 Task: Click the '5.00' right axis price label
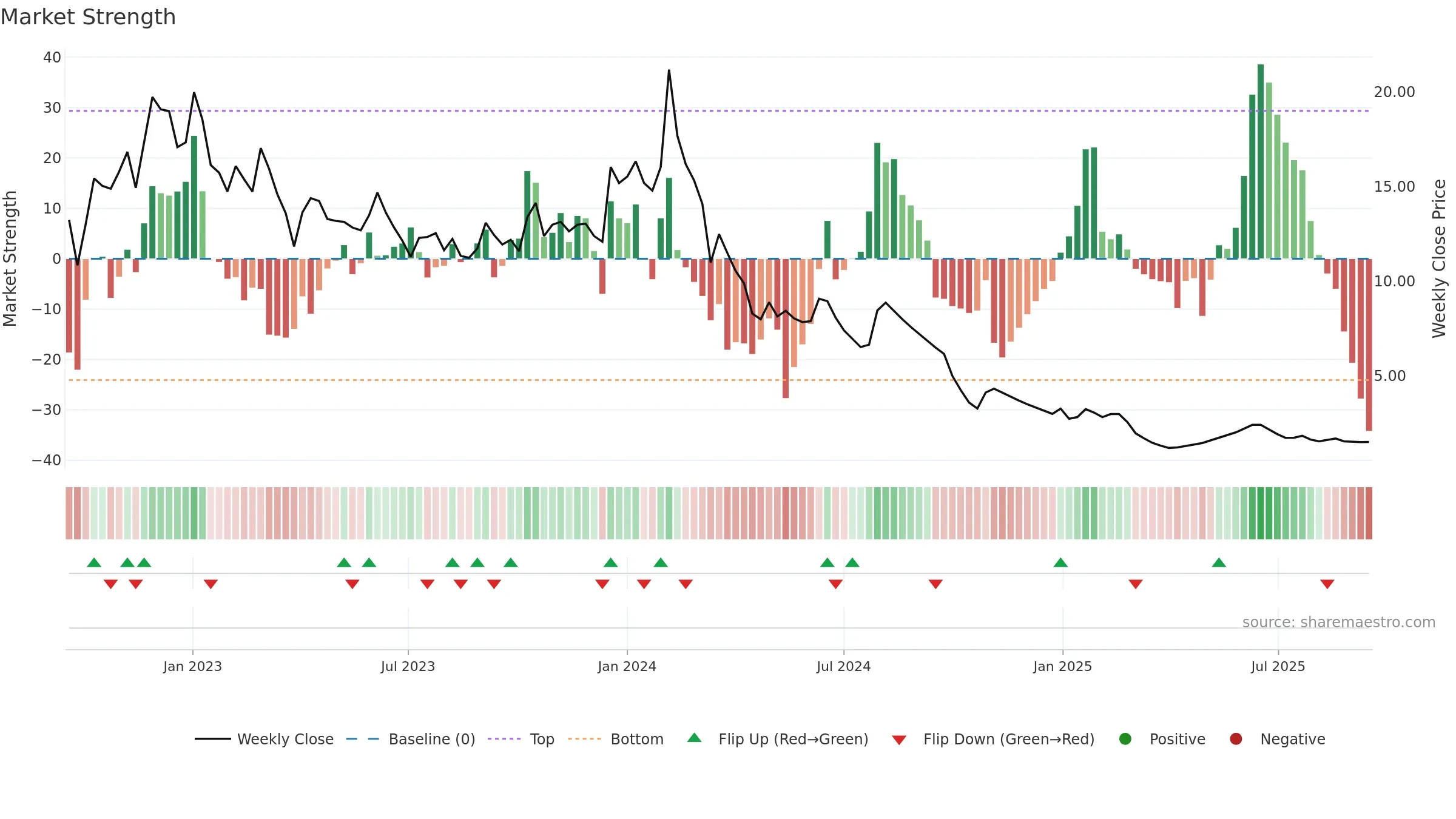point(1390,376)
